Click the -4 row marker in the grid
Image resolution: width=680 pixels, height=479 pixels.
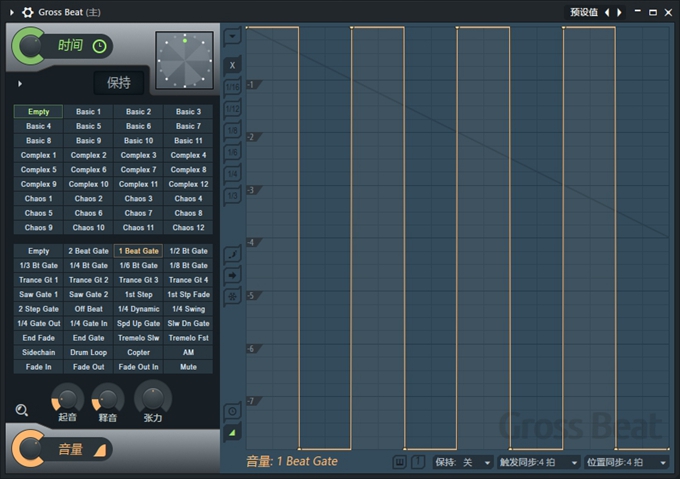click(253, 242)
